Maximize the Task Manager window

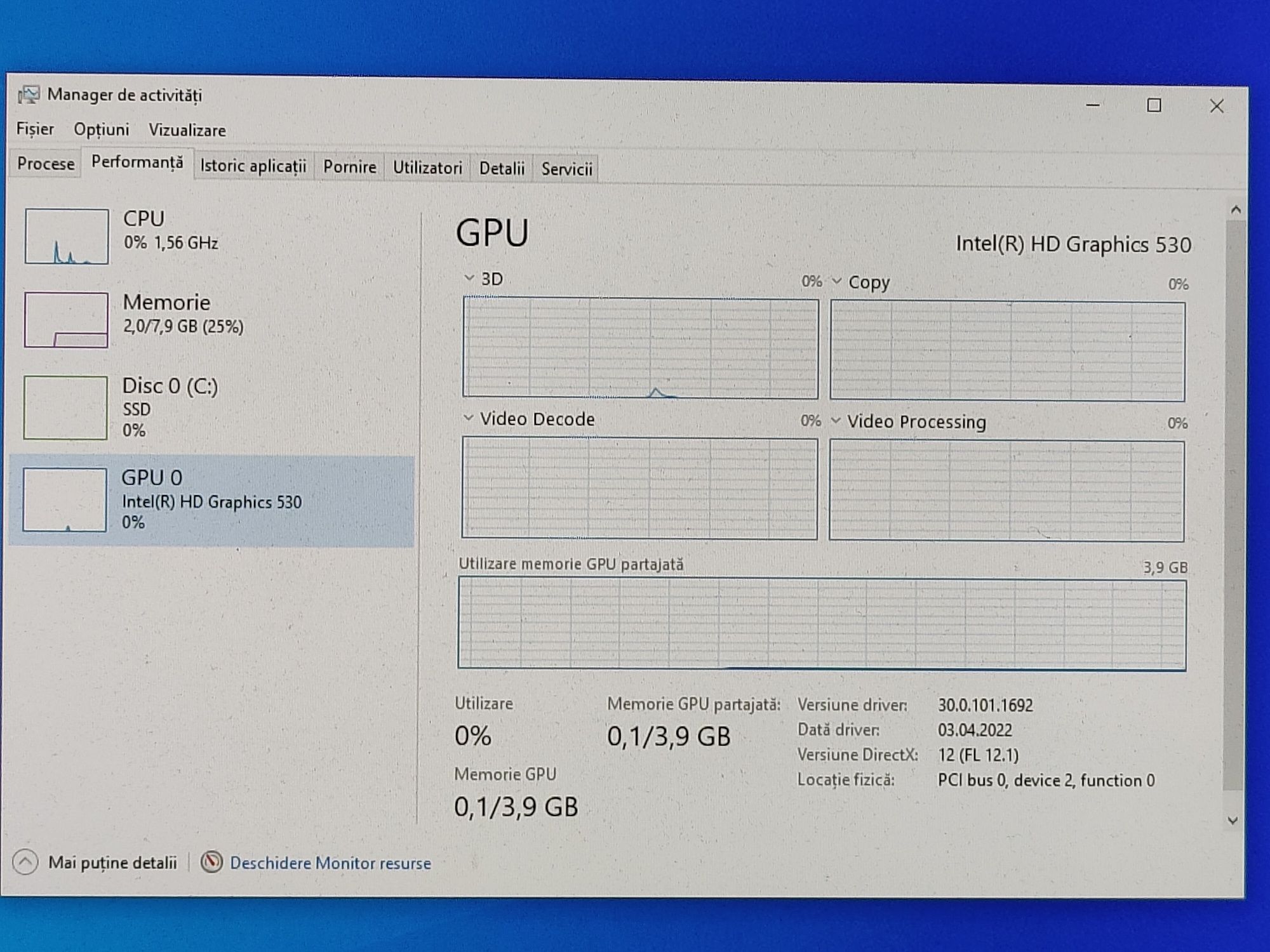[x=1154, y=105]
